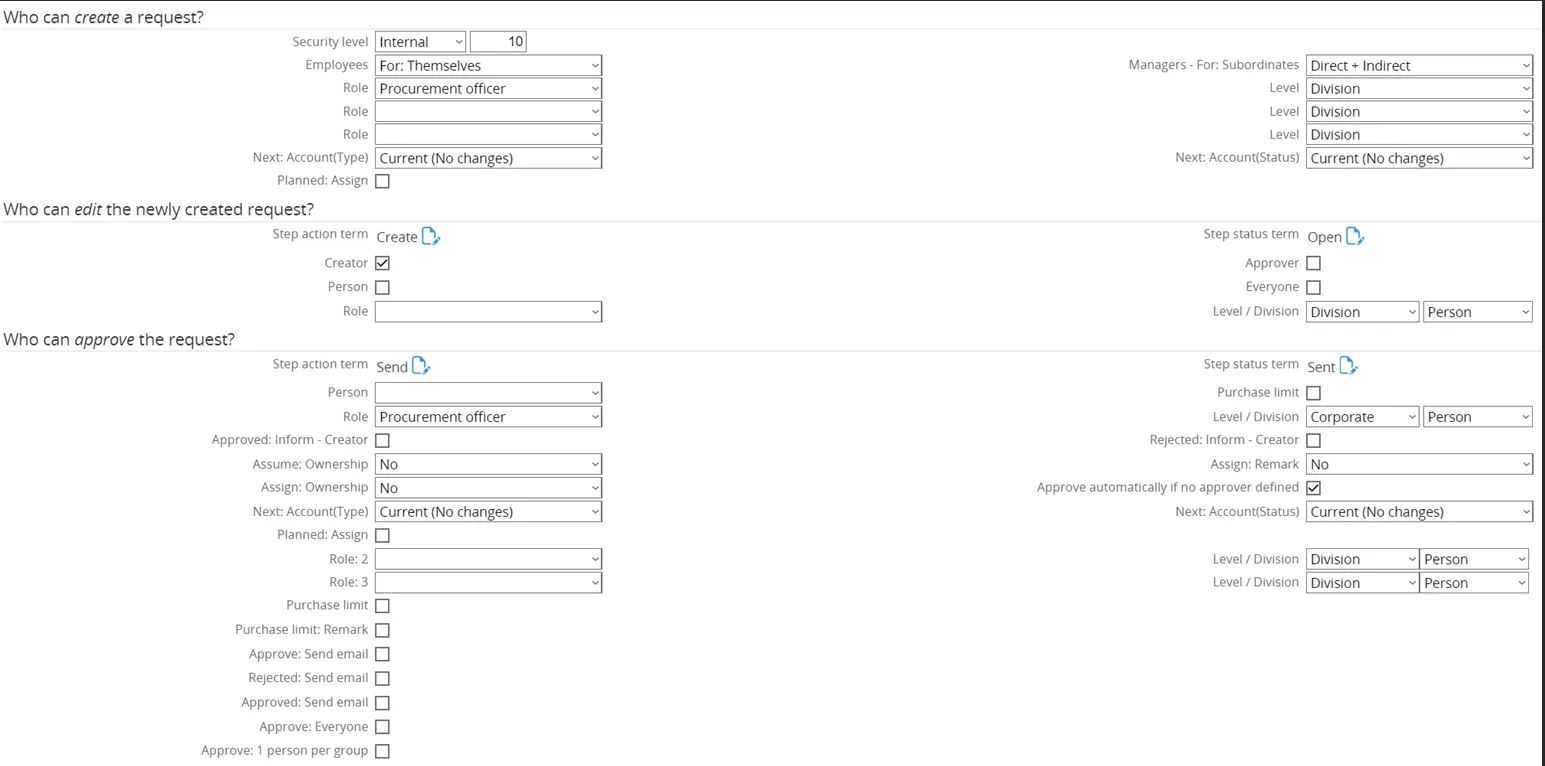The image size is (1545, 766).
Task: Edit the Open step status term
Action: pyautogui.click(x=1355, y=237)
